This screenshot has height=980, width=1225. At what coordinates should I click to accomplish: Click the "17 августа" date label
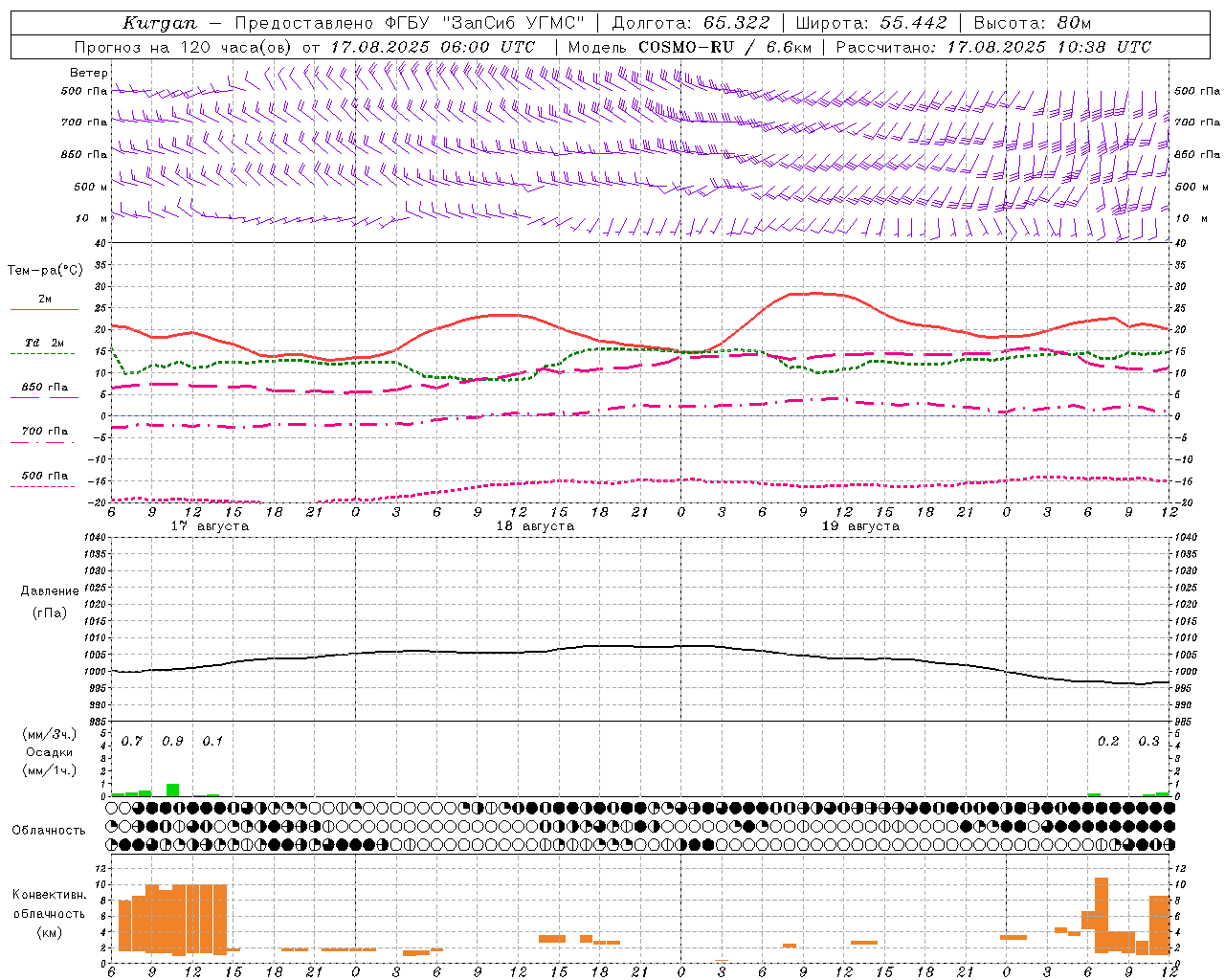pyautogui.click(x=210, y=526)
